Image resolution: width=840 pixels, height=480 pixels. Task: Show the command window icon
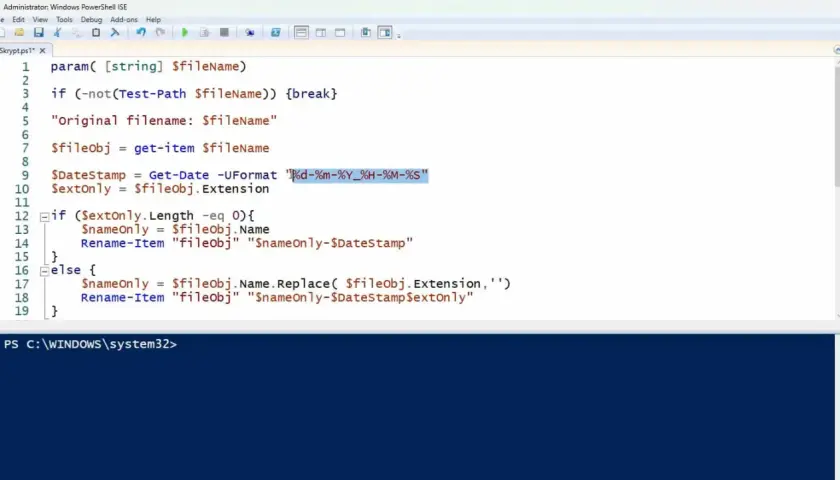click(365, 33)
